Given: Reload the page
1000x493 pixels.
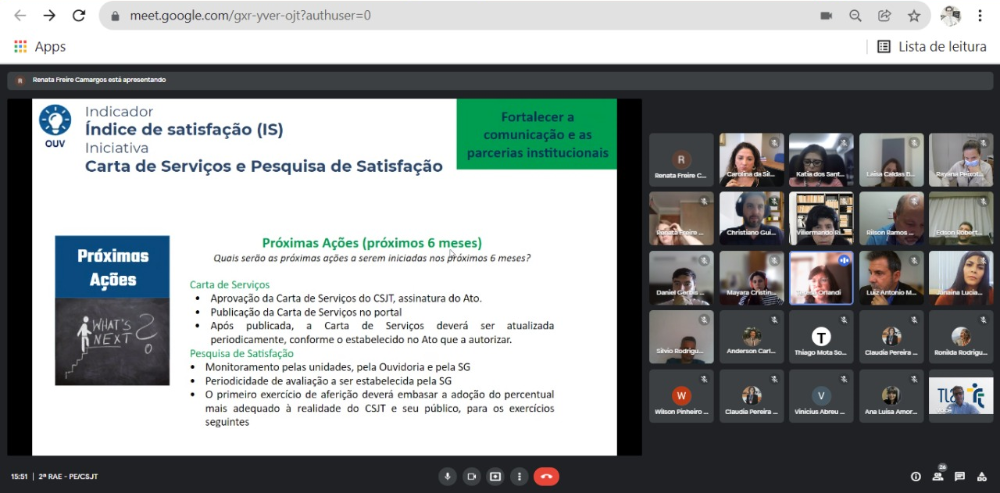Looking at the screenshot, I should pyautogui.click(x=79, y=16).
